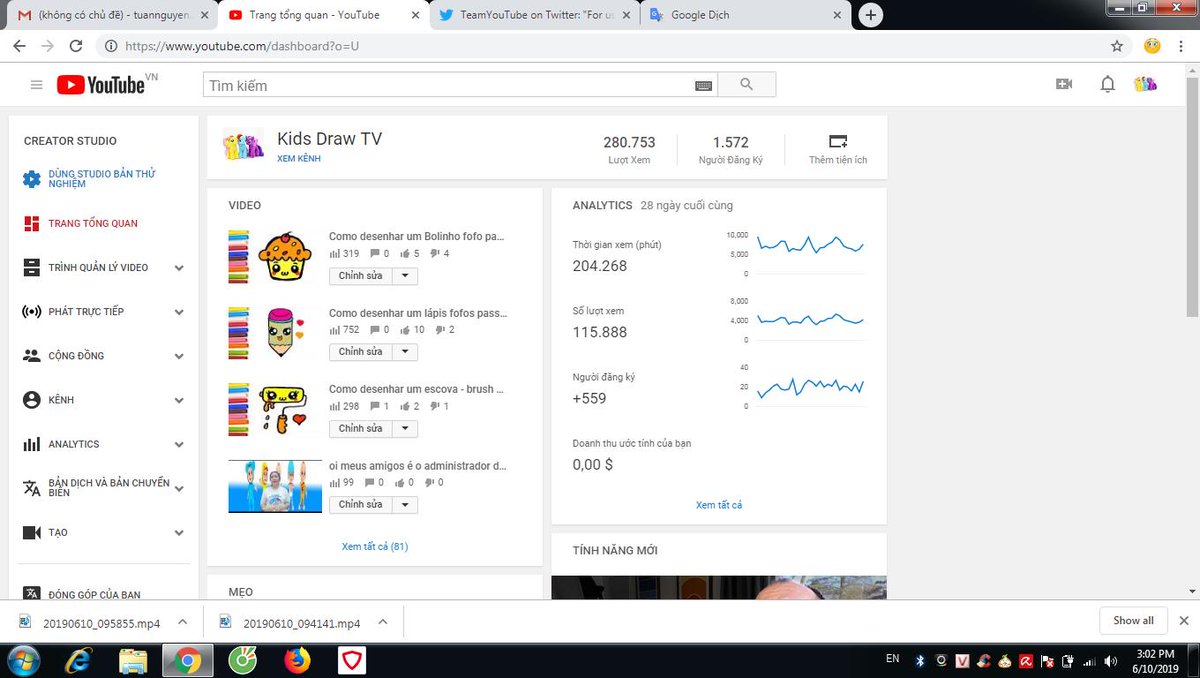
Task: Open dropdown arrow next to oi meus amigos Chỉnh sửa
Action: pos(404,504)
